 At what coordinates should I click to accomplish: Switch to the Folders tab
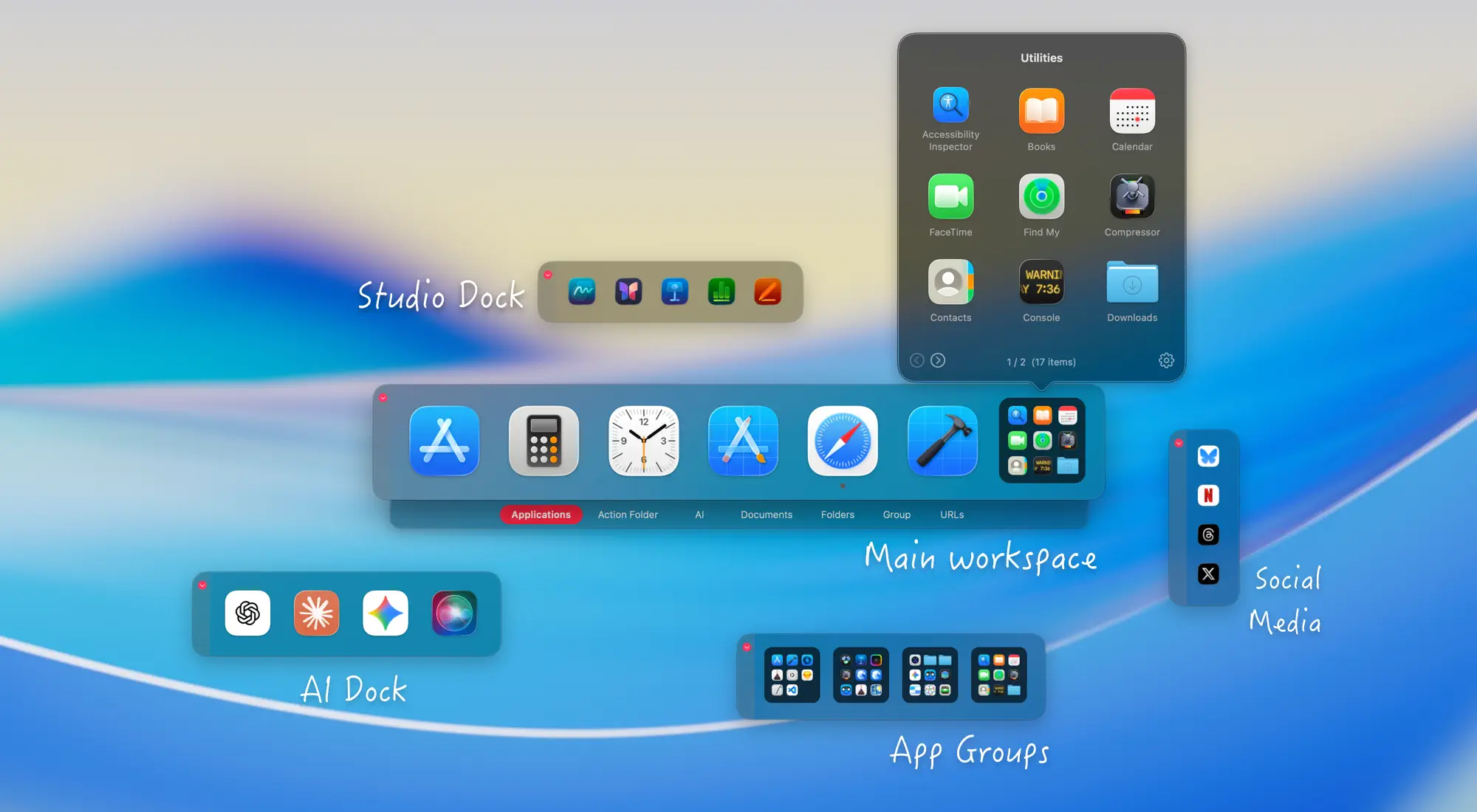click(837, 515)
